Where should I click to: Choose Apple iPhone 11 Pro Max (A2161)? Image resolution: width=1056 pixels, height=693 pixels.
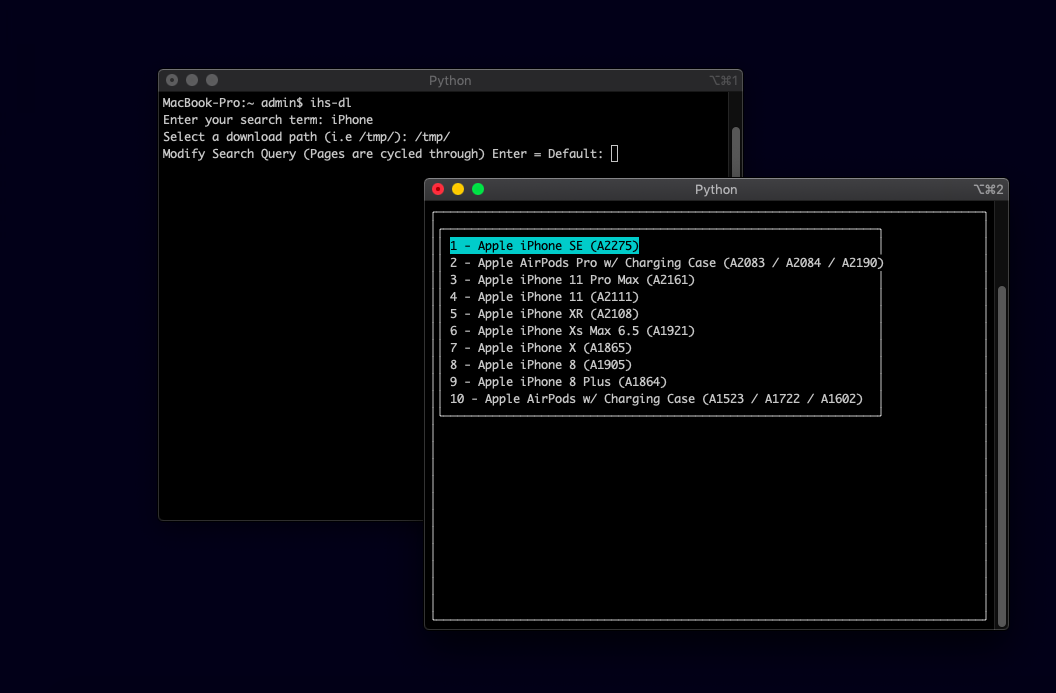tap(572, 279)
